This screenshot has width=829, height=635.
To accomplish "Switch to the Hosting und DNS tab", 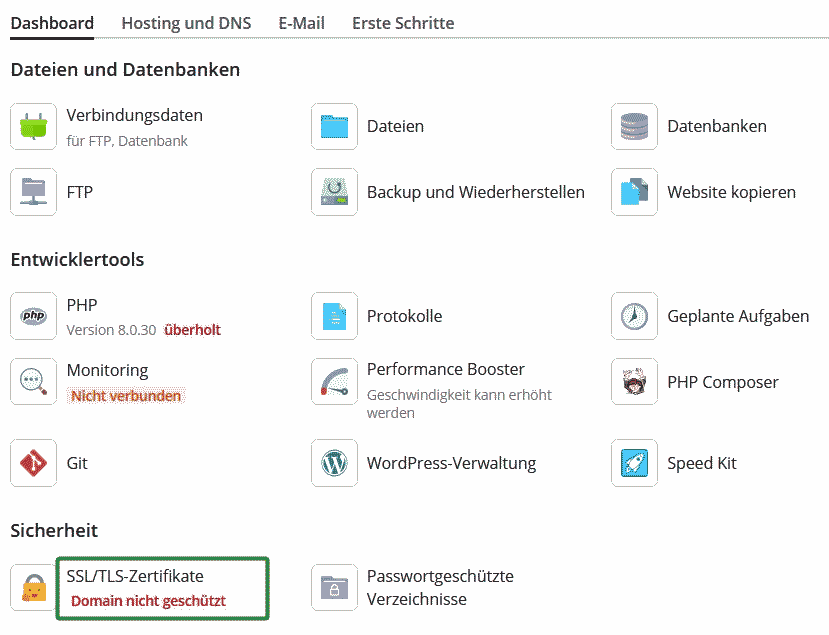I will click(x=186, y=23).
